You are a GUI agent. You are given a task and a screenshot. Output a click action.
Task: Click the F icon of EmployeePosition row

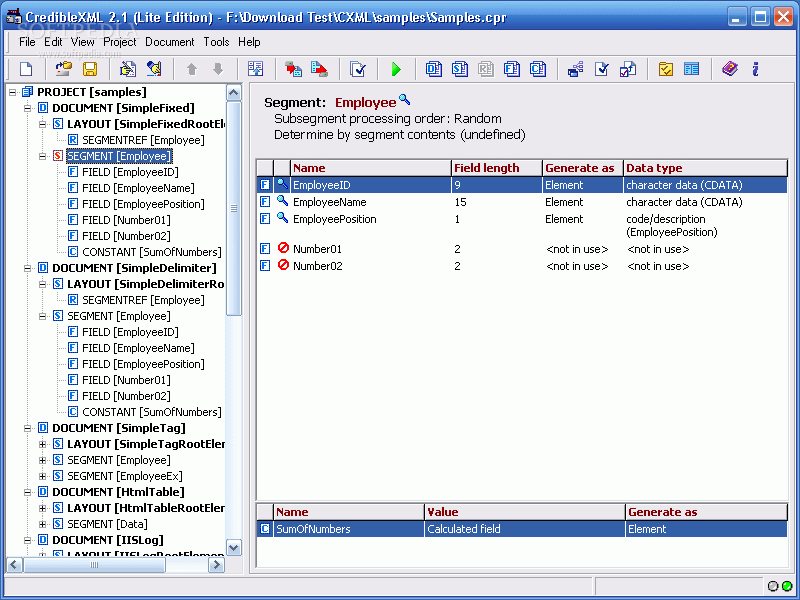[265, 219]
